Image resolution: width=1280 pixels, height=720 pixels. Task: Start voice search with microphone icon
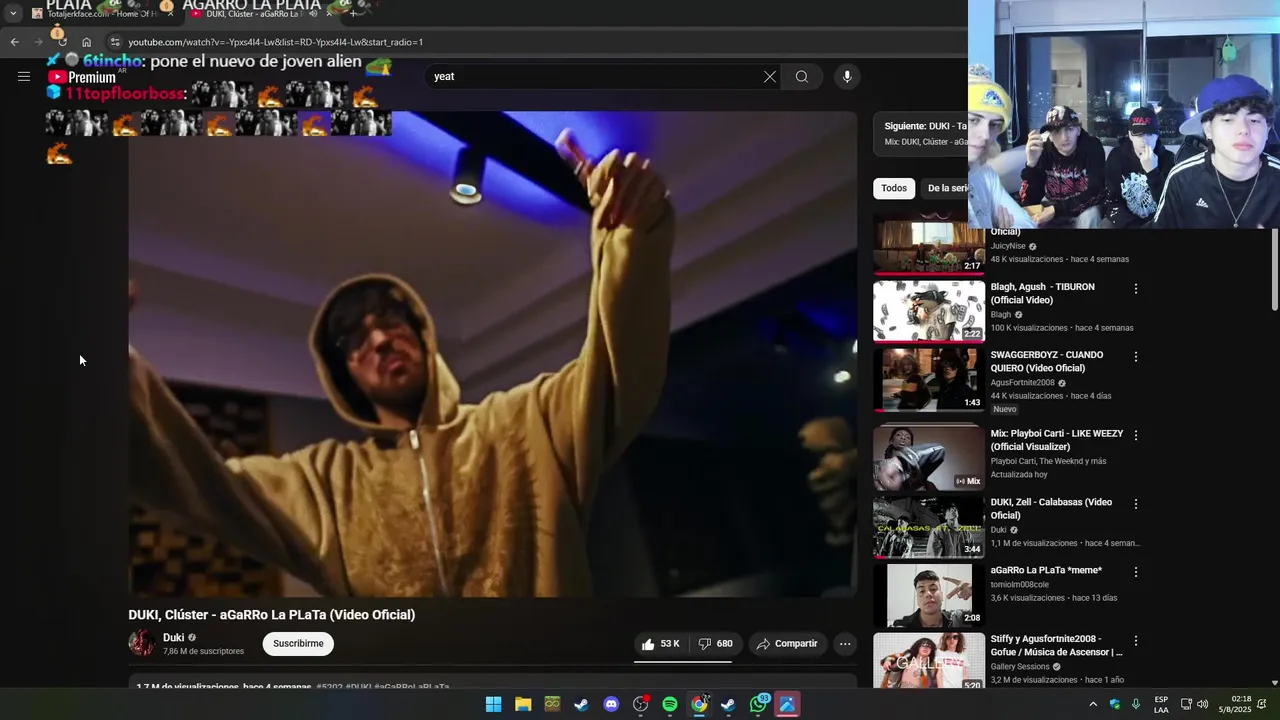click(847, 77)
